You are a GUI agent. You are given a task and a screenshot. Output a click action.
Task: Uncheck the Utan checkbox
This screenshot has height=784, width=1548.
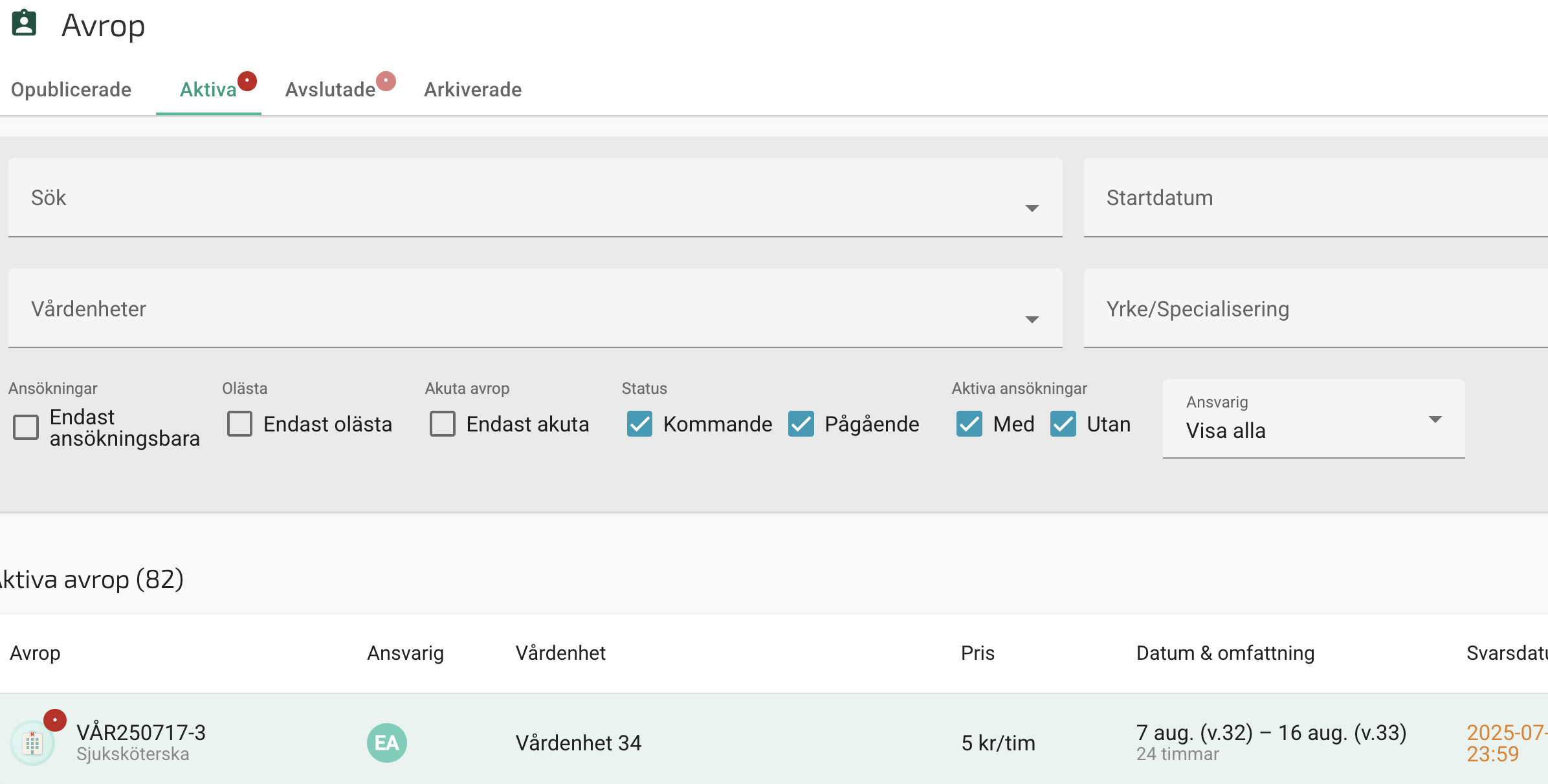[x=1063, y=424]
